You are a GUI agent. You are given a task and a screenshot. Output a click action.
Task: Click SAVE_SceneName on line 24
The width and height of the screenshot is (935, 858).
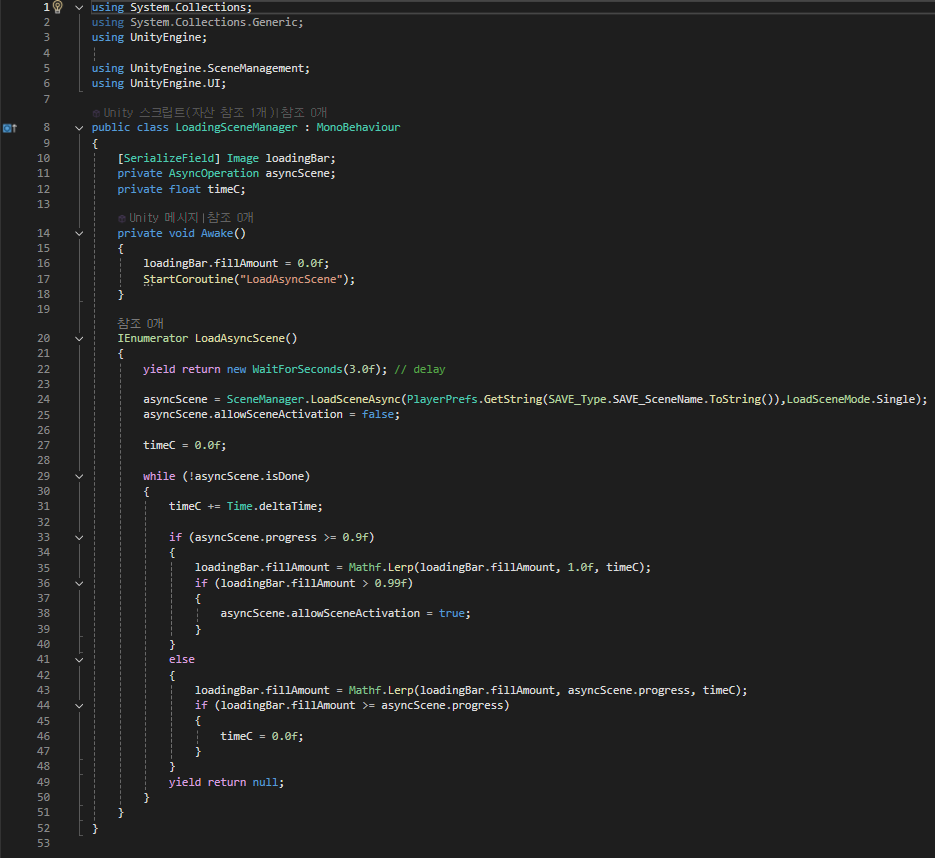click(658, 399)
